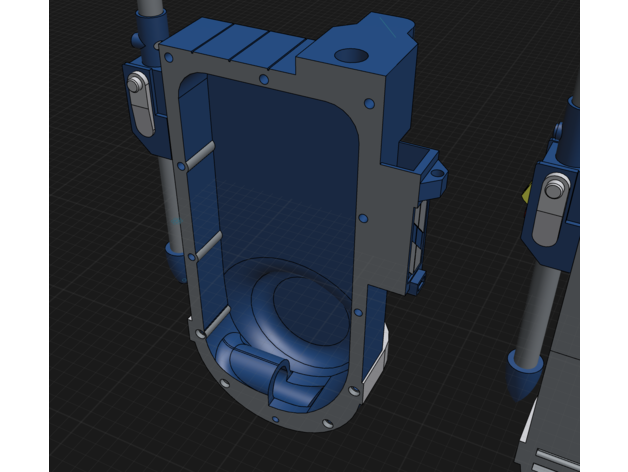Select the blue bracket on housing's right side
The image size is (628, 472).
tap(427, 170)
